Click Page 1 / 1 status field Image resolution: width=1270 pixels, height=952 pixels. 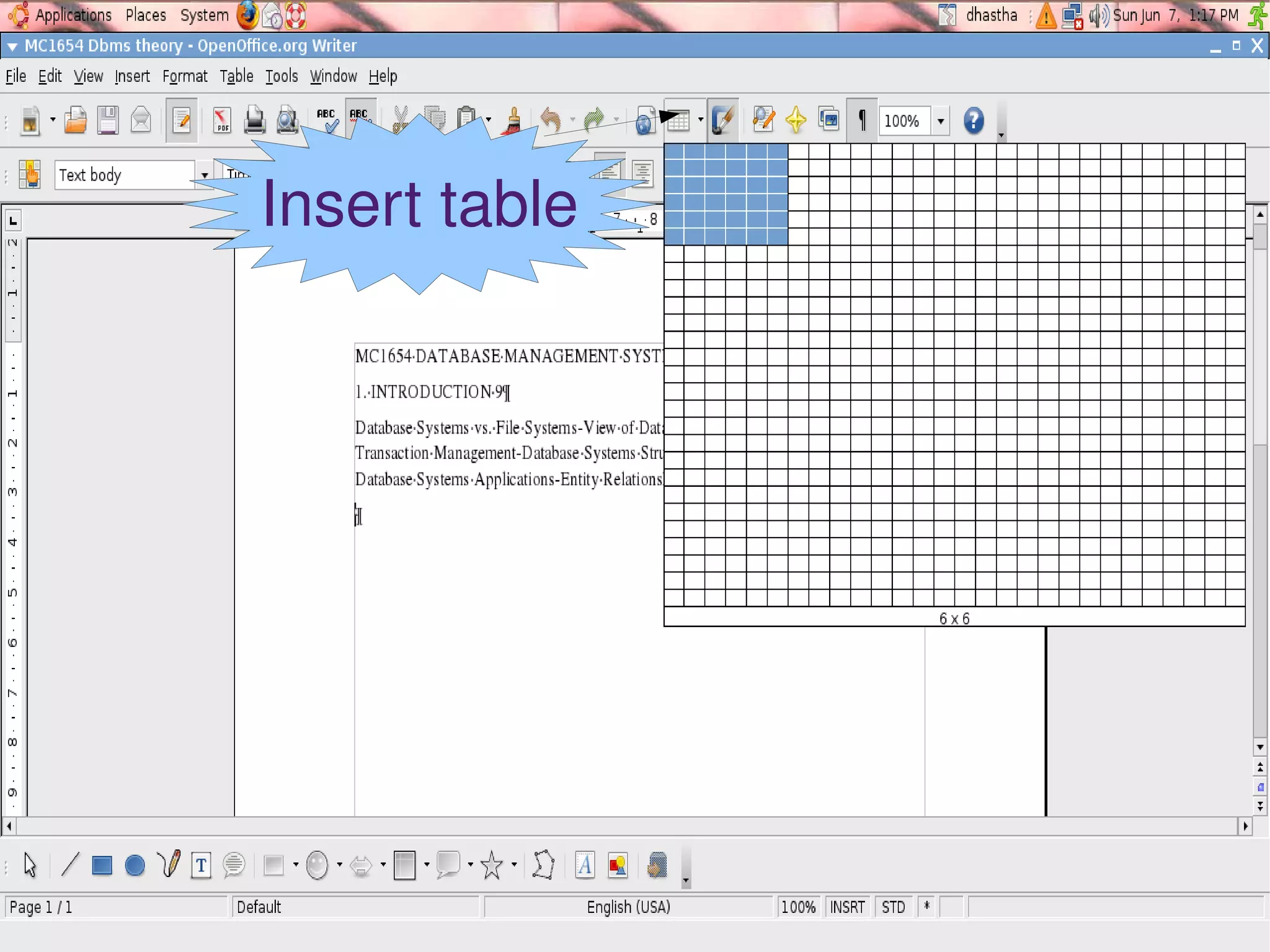[x=116, y=907]
